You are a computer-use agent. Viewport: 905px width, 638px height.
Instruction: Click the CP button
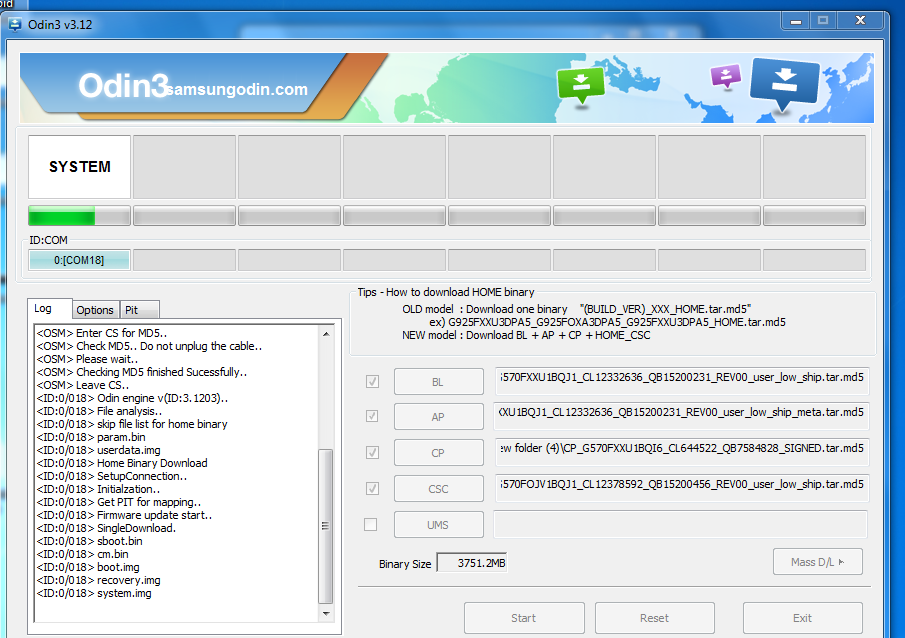[x=439, y=453]
